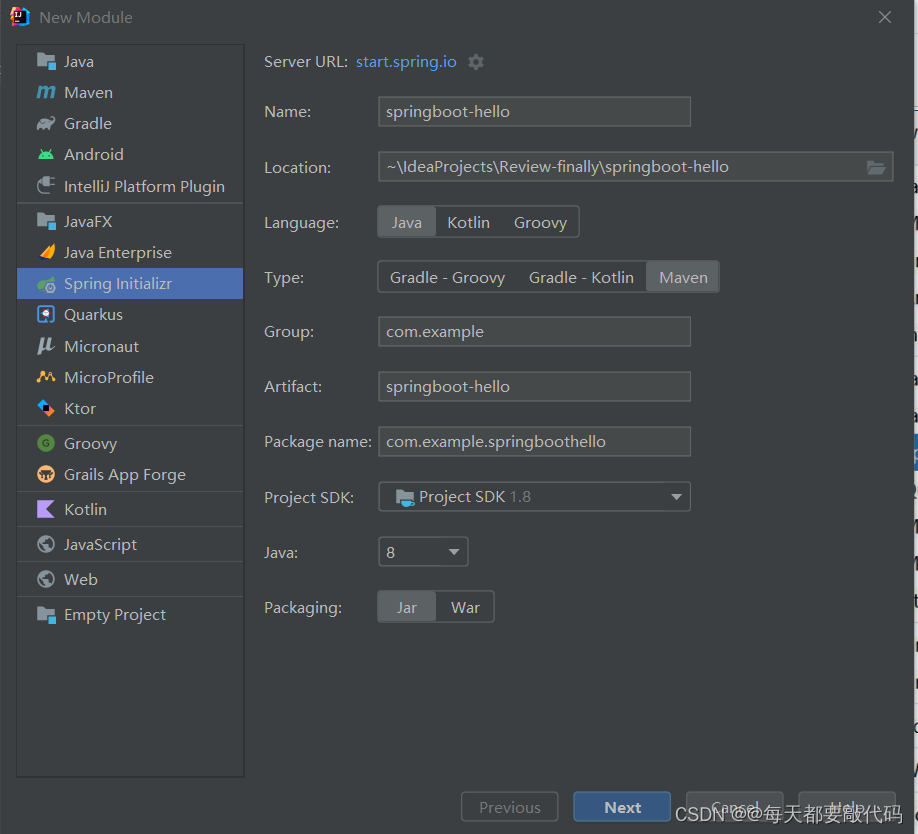The width and height of the screenshot is (918, 834).
Task: Select Grails App Forge entry
Action: coord(130,474)
